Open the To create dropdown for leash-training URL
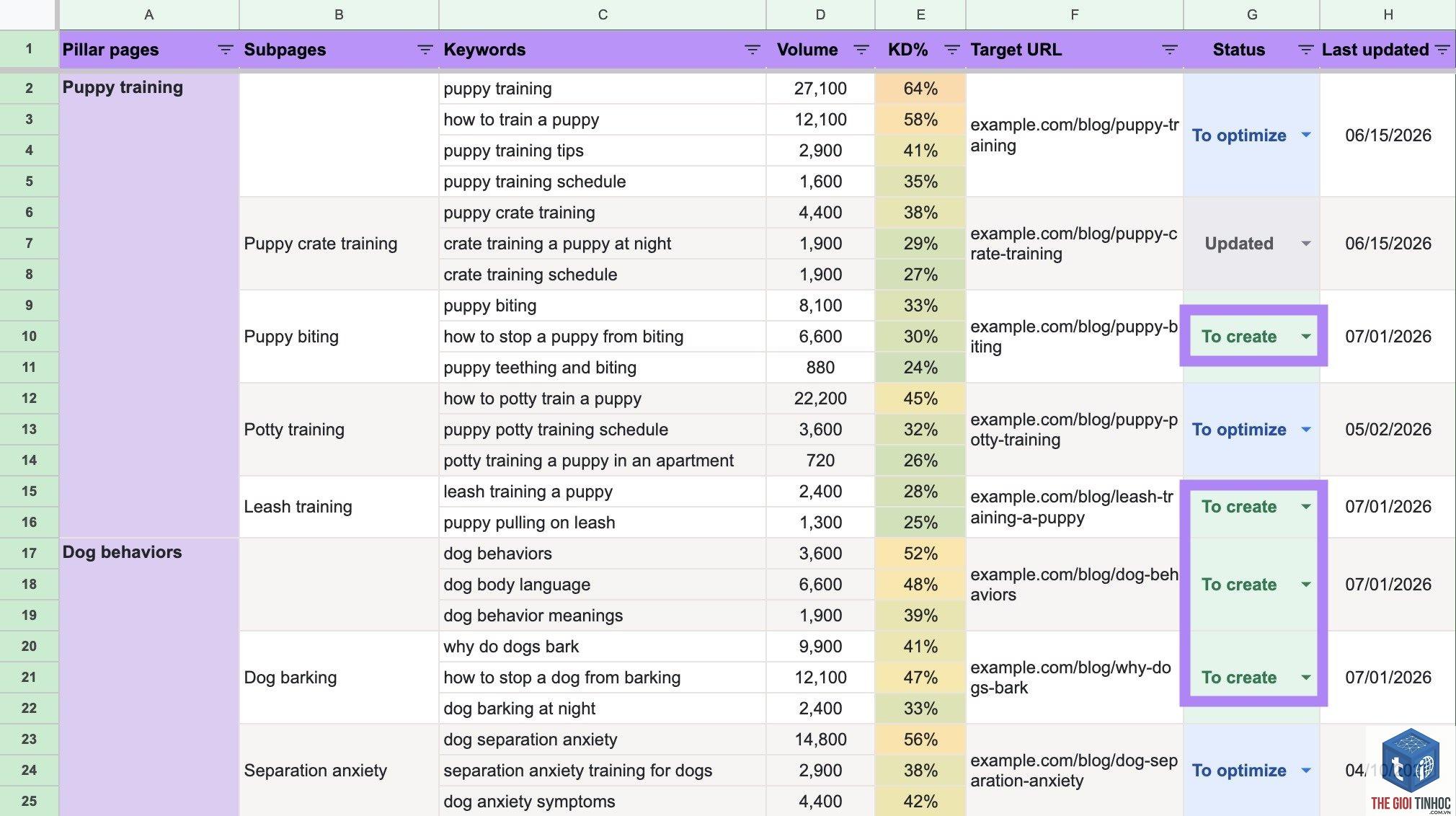 click(1306, 507)
